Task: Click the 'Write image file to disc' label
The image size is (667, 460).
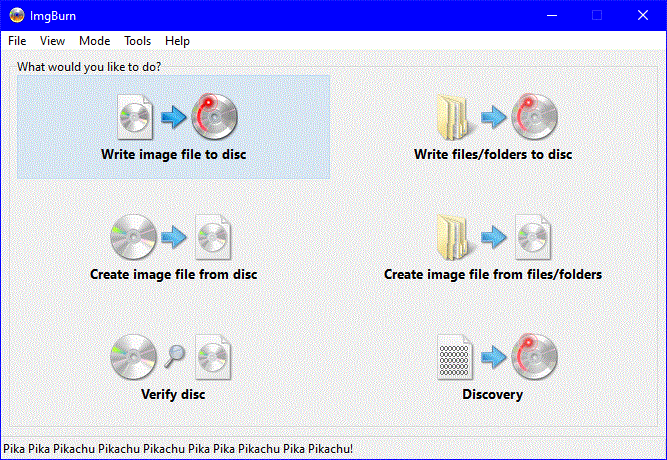Action: click(x=174, y=154)
